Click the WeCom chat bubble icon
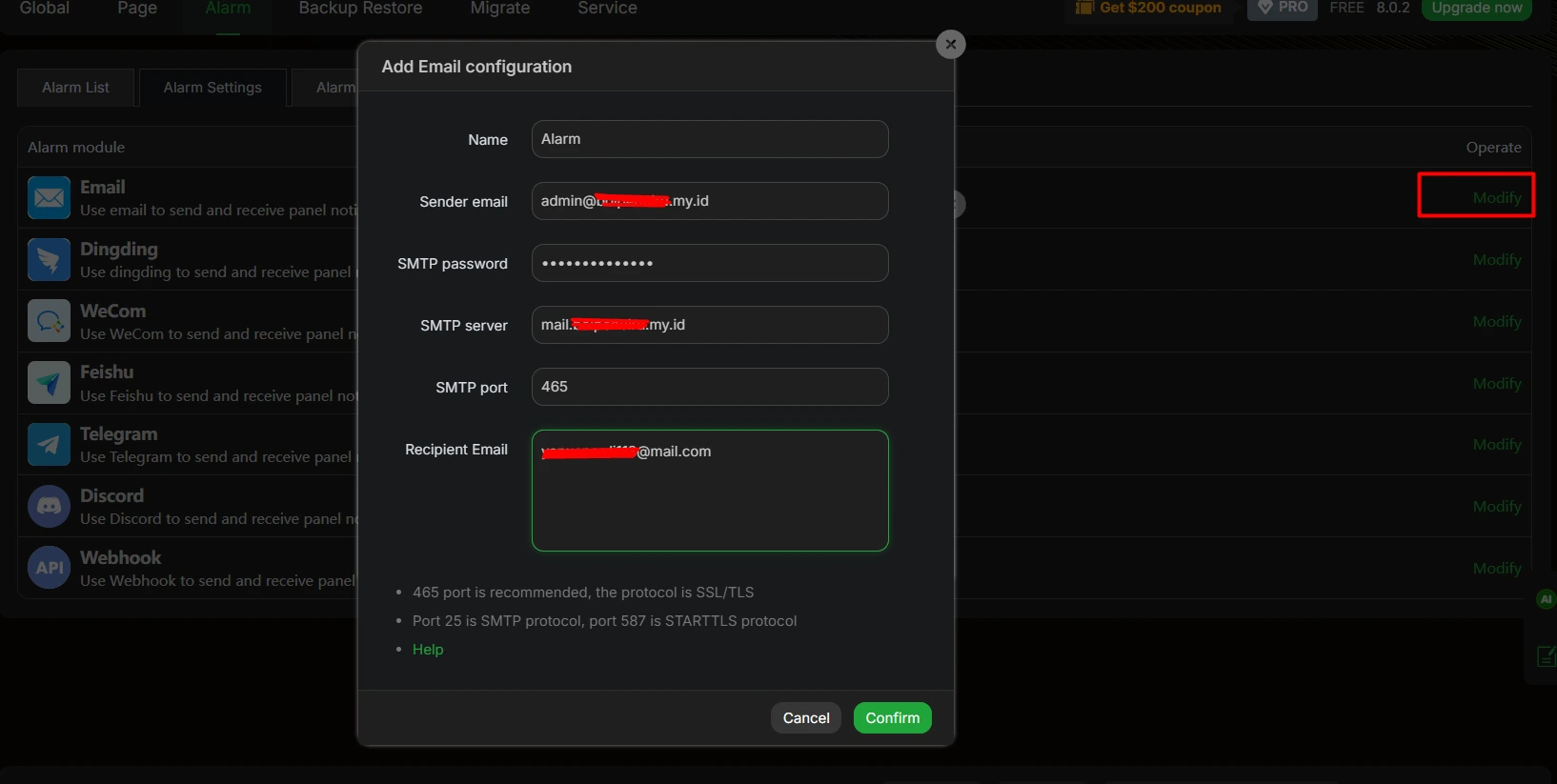 tap(49, 321)
